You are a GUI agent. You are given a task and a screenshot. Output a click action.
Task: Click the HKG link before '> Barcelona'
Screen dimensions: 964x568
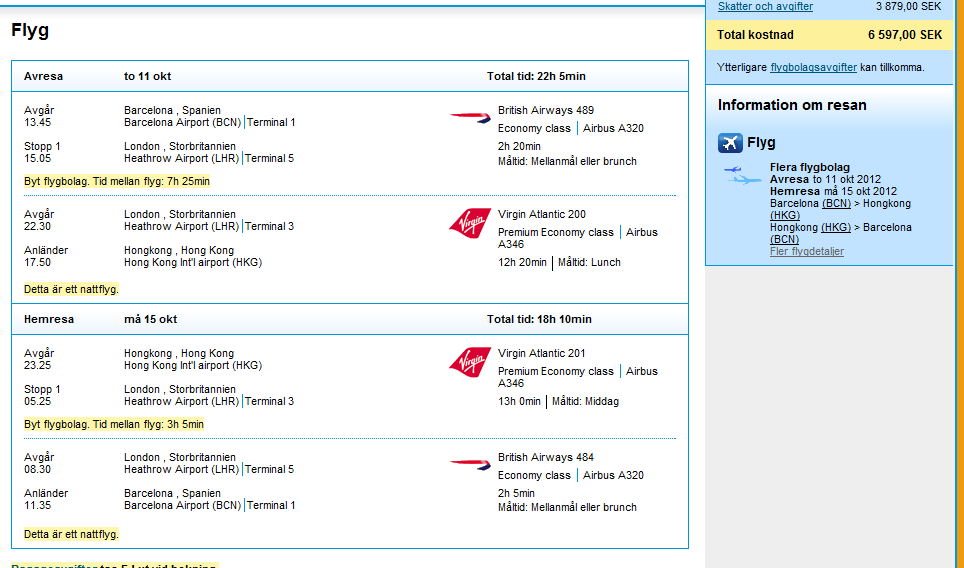click(836, 227)
